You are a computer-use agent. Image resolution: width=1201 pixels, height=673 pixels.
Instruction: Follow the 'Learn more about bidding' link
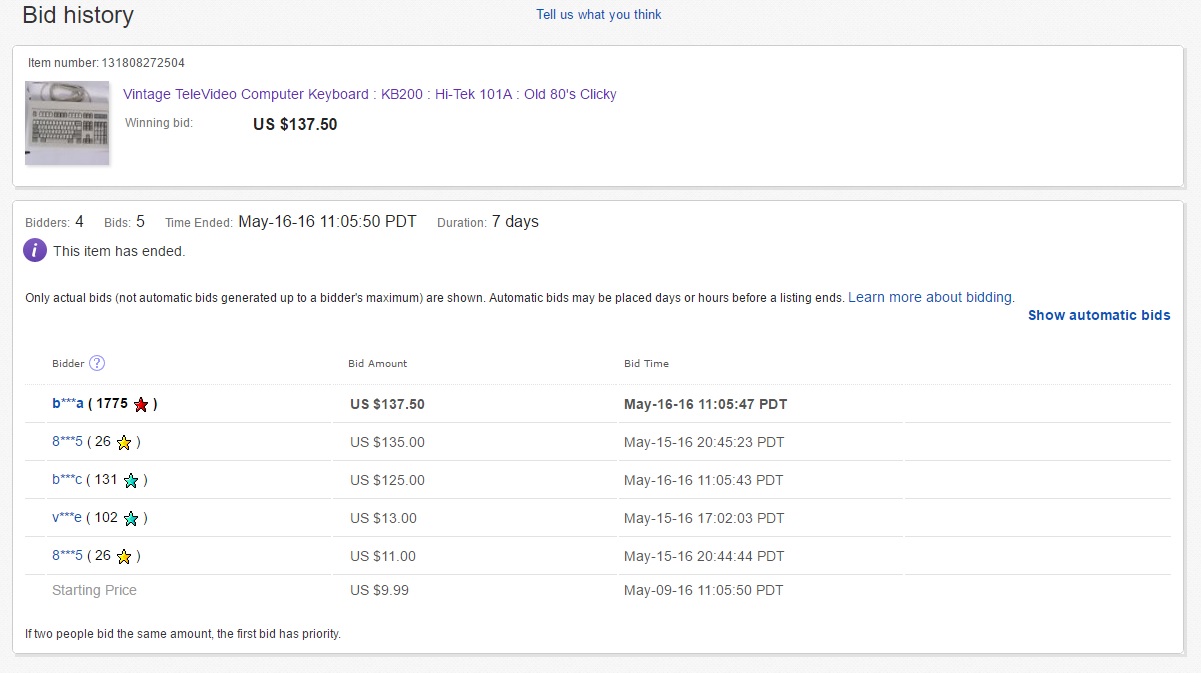(x=930, y=297)
